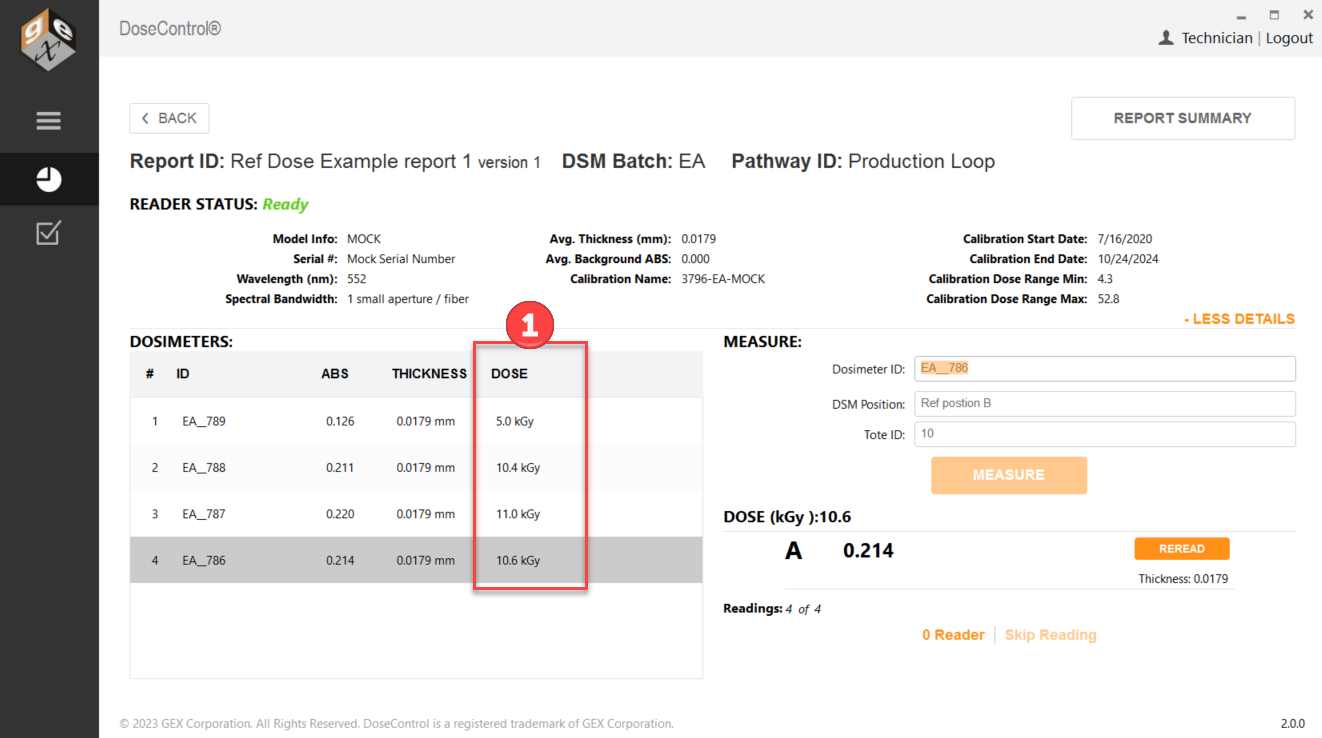Click the 10.4 kGy dose value
The width and height of the screenshot is (1322, 738).
(518, 467)
